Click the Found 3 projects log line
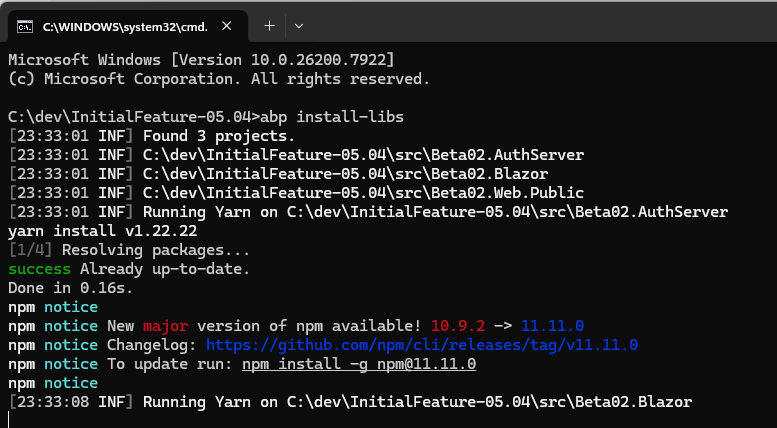This screenshot has height=428, width=777. (218, 135)
